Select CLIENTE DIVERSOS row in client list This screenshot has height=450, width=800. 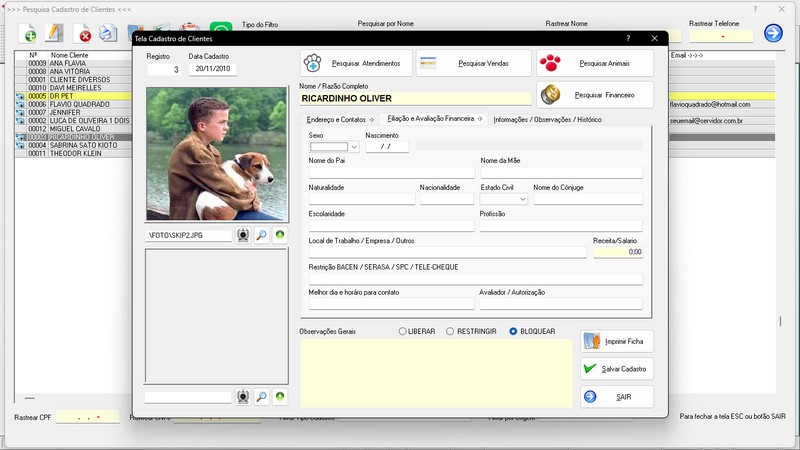73,80
